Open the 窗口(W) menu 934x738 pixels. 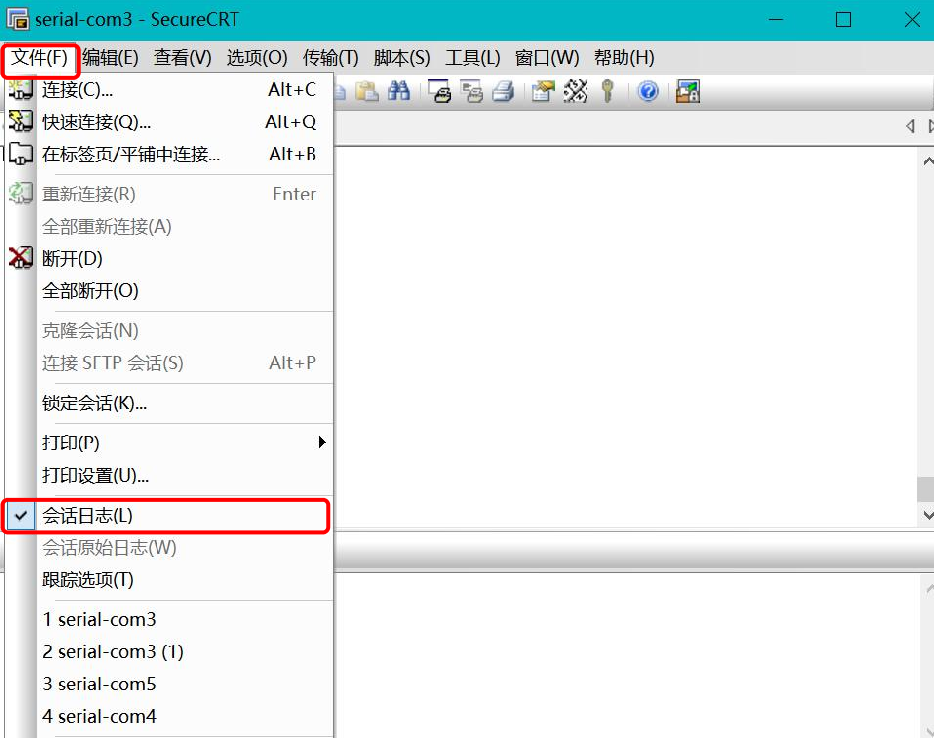[547, 58]
